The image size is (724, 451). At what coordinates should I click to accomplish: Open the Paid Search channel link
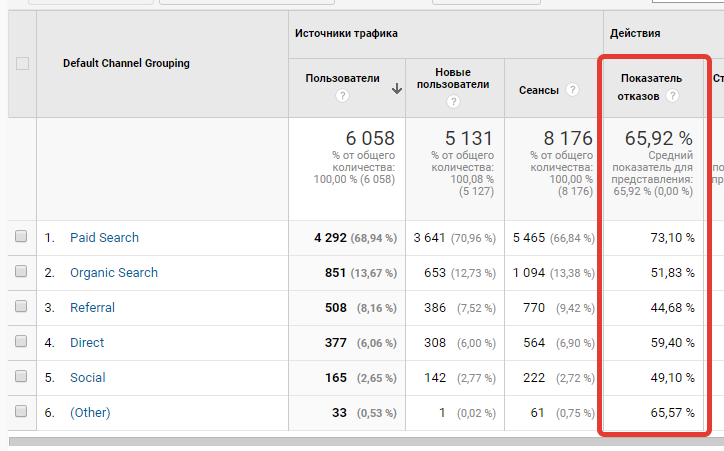click(x=104, y=238)
